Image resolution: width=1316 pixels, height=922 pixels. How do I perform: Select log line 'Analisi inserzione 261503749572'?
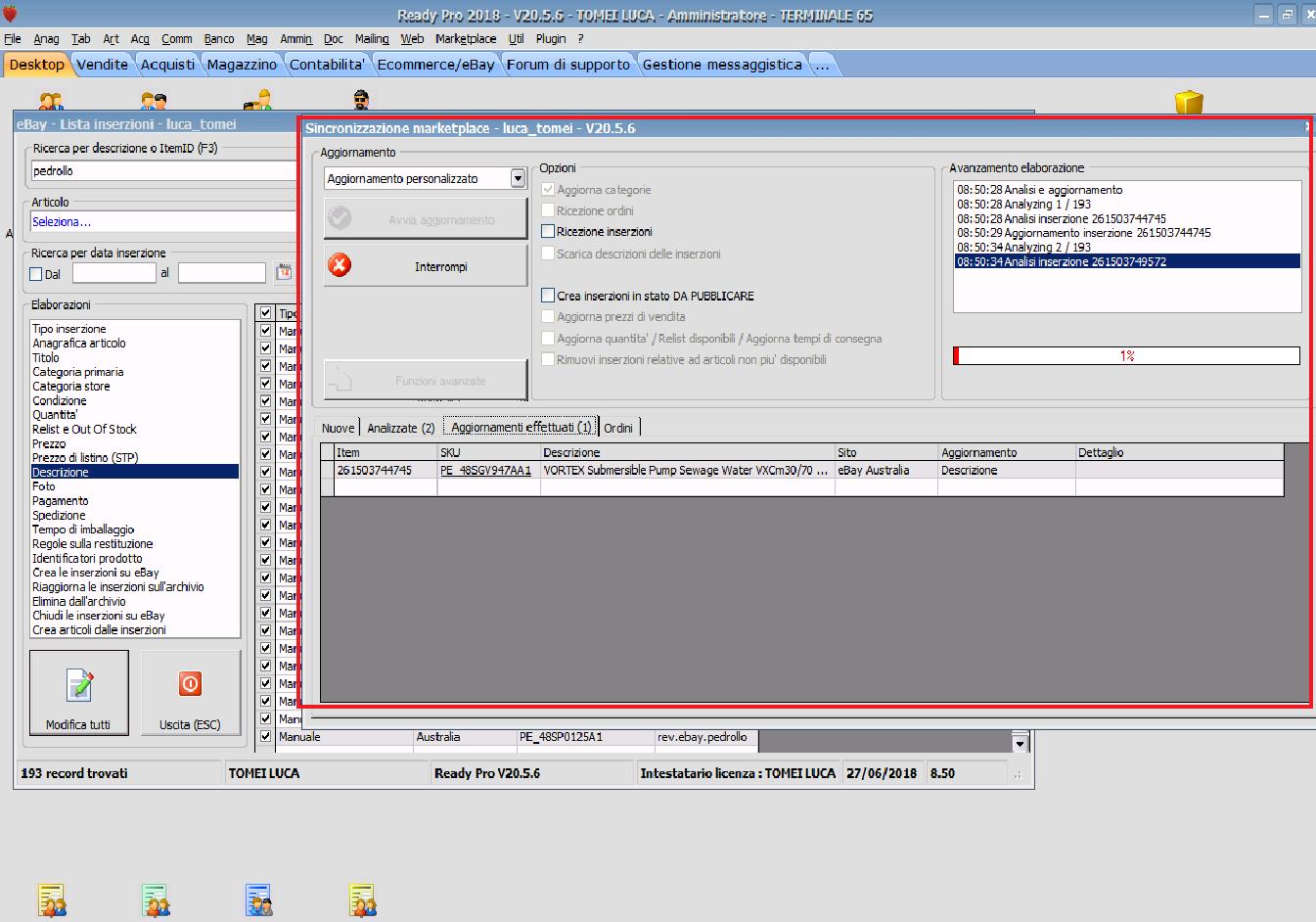[x=1128, y=262]
